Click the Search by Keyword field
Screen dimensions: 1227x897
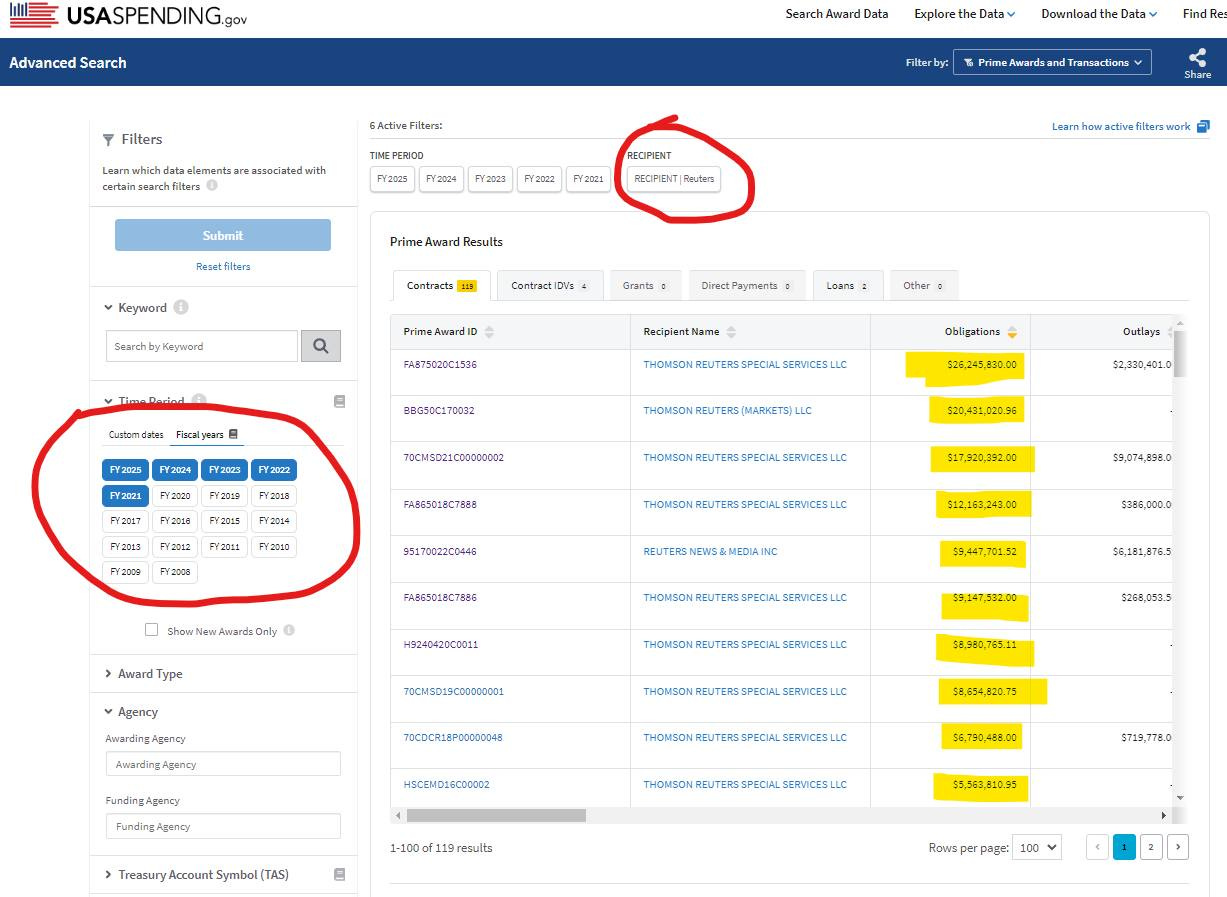tap(202, 346)
